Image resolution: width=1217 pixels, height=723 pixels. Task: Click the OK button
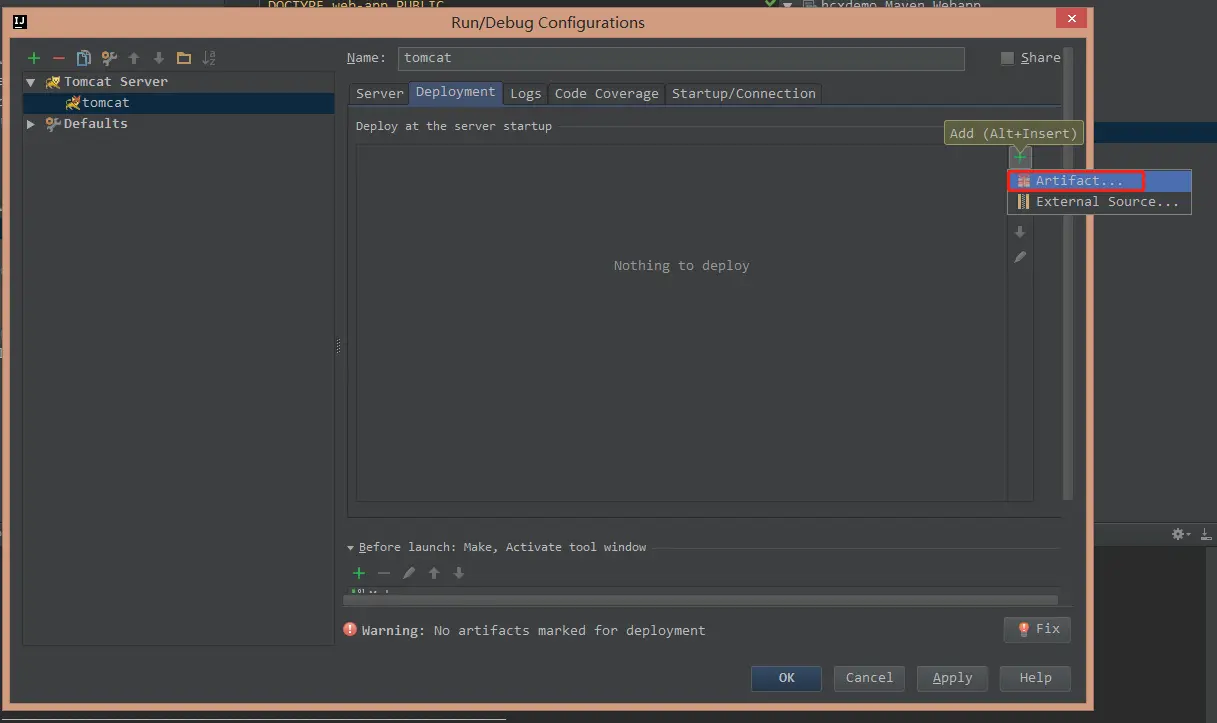(787, 678)
